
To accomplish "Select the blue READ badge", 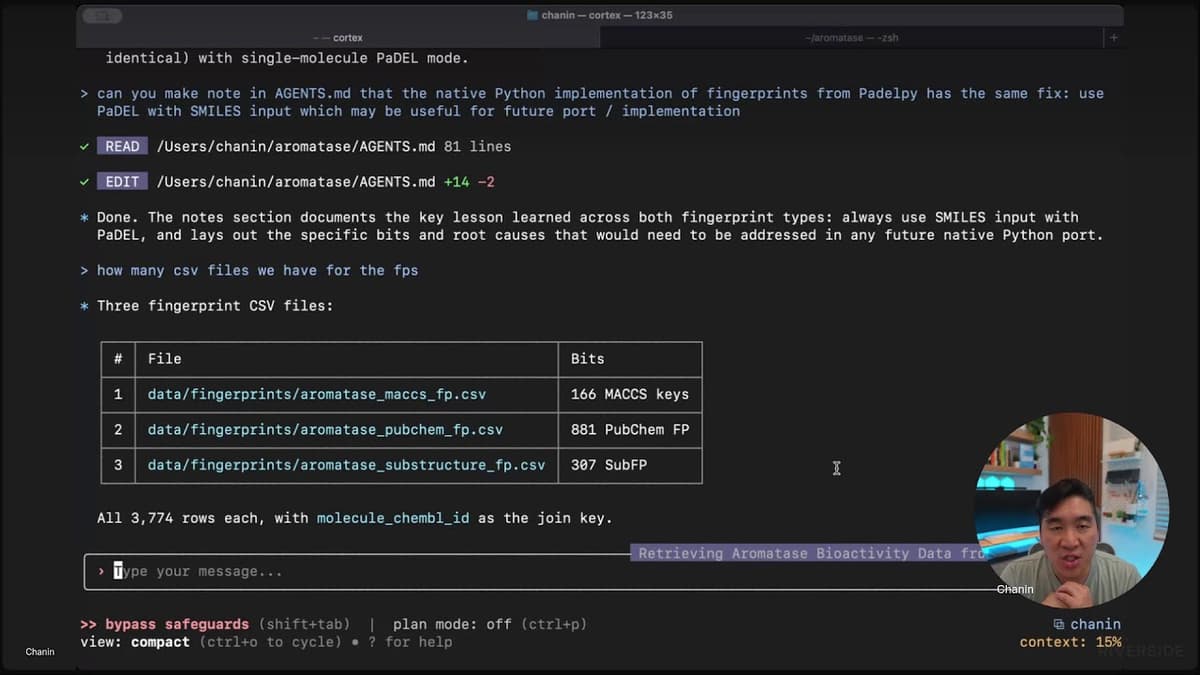I will (x=122, y=145).
